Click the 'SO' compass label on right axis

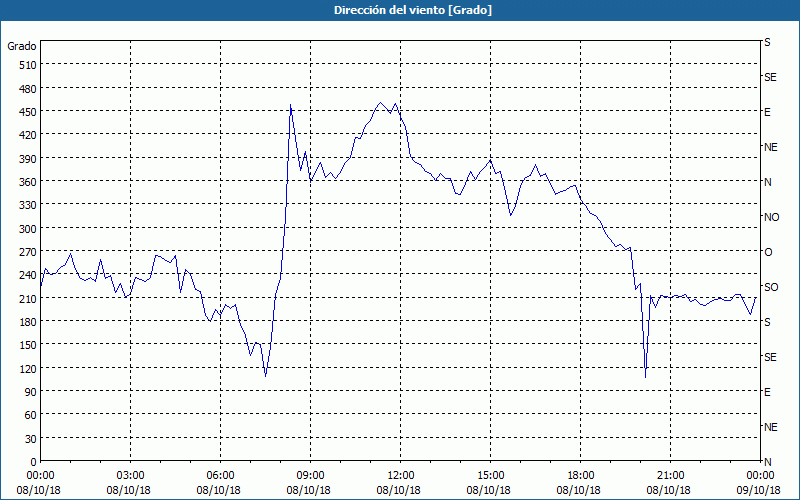coord(771,287)
